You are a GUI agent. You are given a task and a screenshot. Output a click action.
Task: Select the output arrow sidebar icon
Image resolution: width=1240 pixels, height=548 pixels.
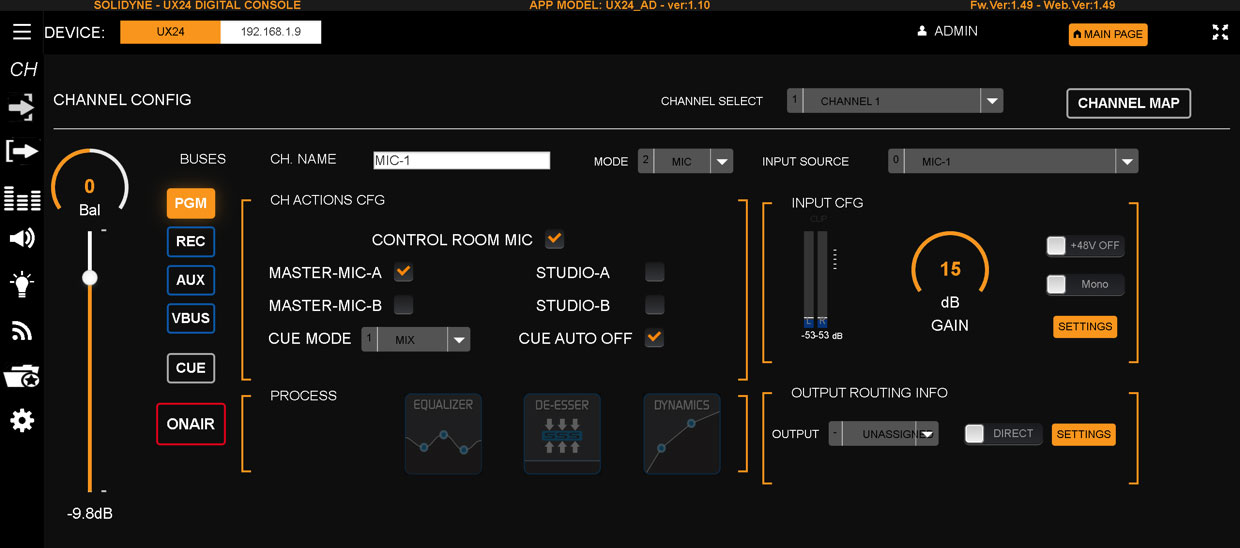pos(22,151)
